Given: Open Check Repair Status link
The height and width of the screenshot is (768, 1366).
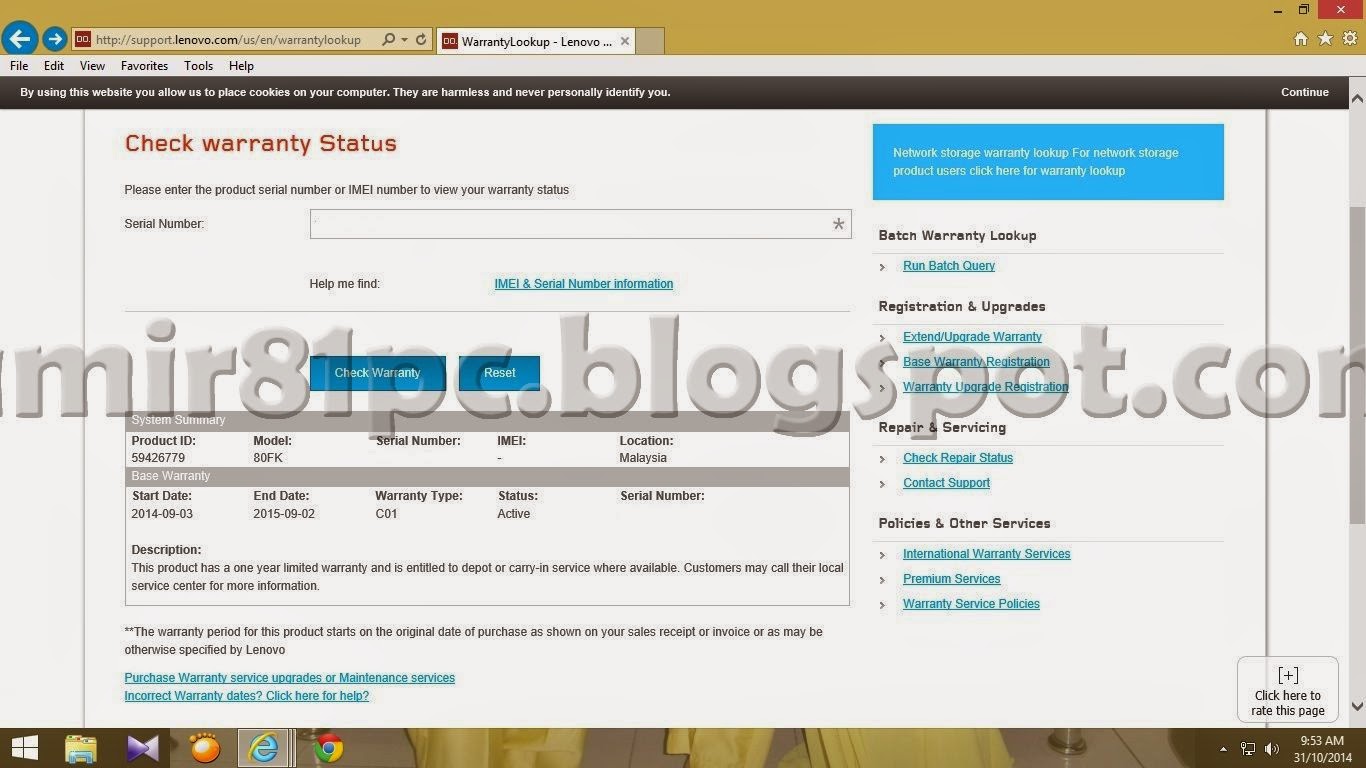Looking at the screenshot, I should 958,458.
